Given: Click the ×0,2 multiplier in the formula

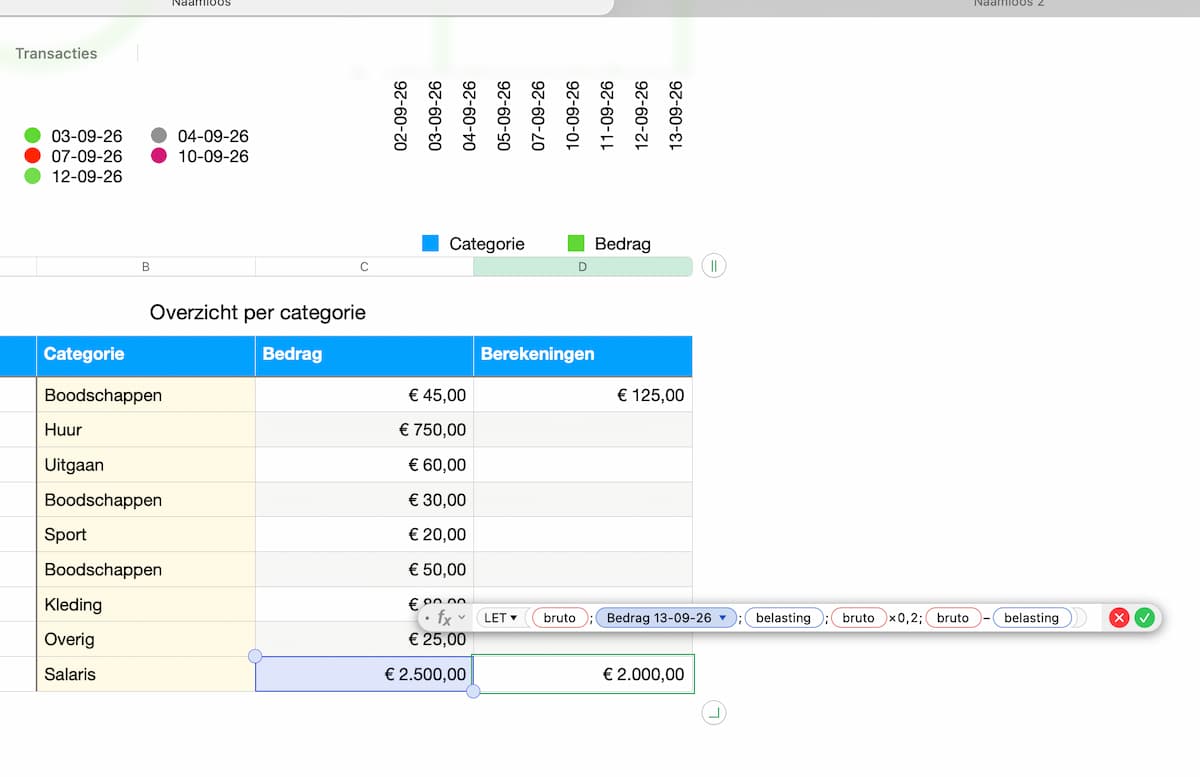Looking at the screenshot, I should click(x=905, y=618).
